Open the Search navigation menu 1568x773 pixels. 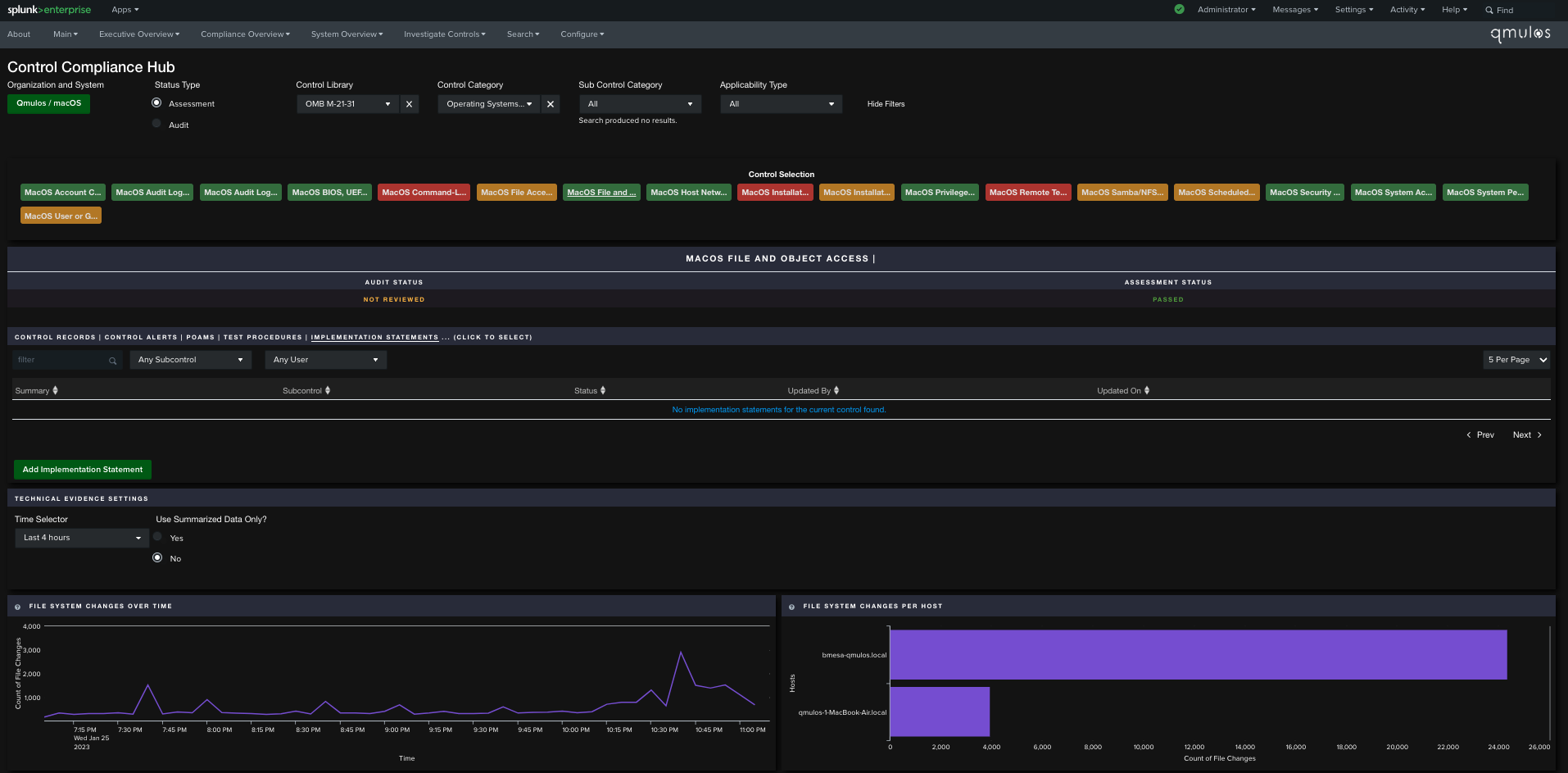point(523,34)
